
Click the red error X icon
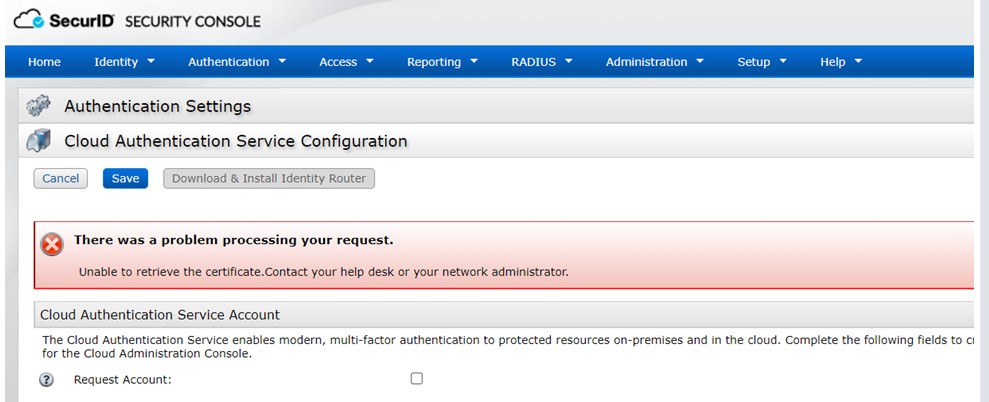(x=52, y=244)
